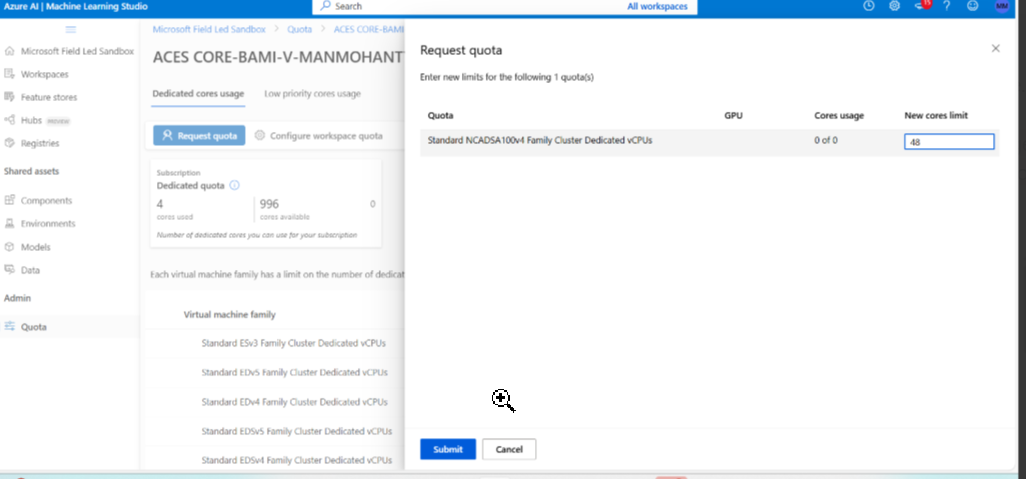Click the Quota column header in panel

pyautogui.click(x=440, y=115)
